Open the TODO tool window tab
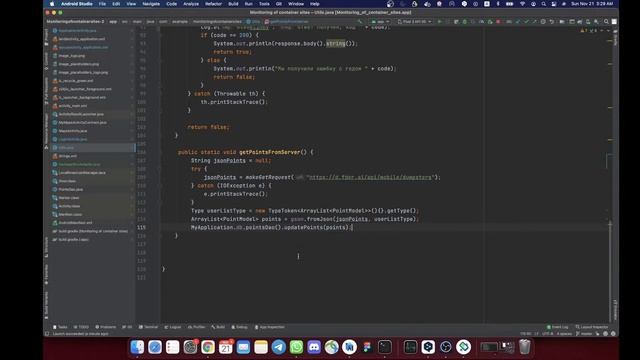Viewport: 640px width, 360px height. [x=81, y=327]
